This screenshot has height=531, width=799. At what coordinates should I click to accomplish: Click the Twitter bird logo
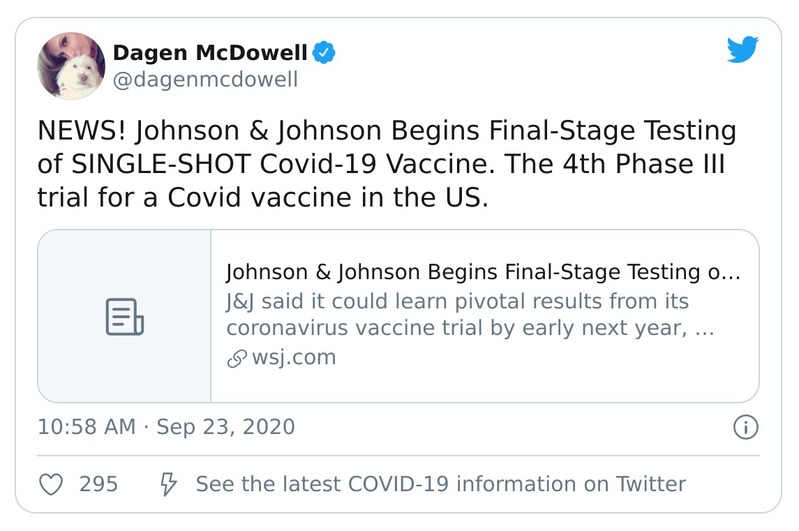pos(743,51)
